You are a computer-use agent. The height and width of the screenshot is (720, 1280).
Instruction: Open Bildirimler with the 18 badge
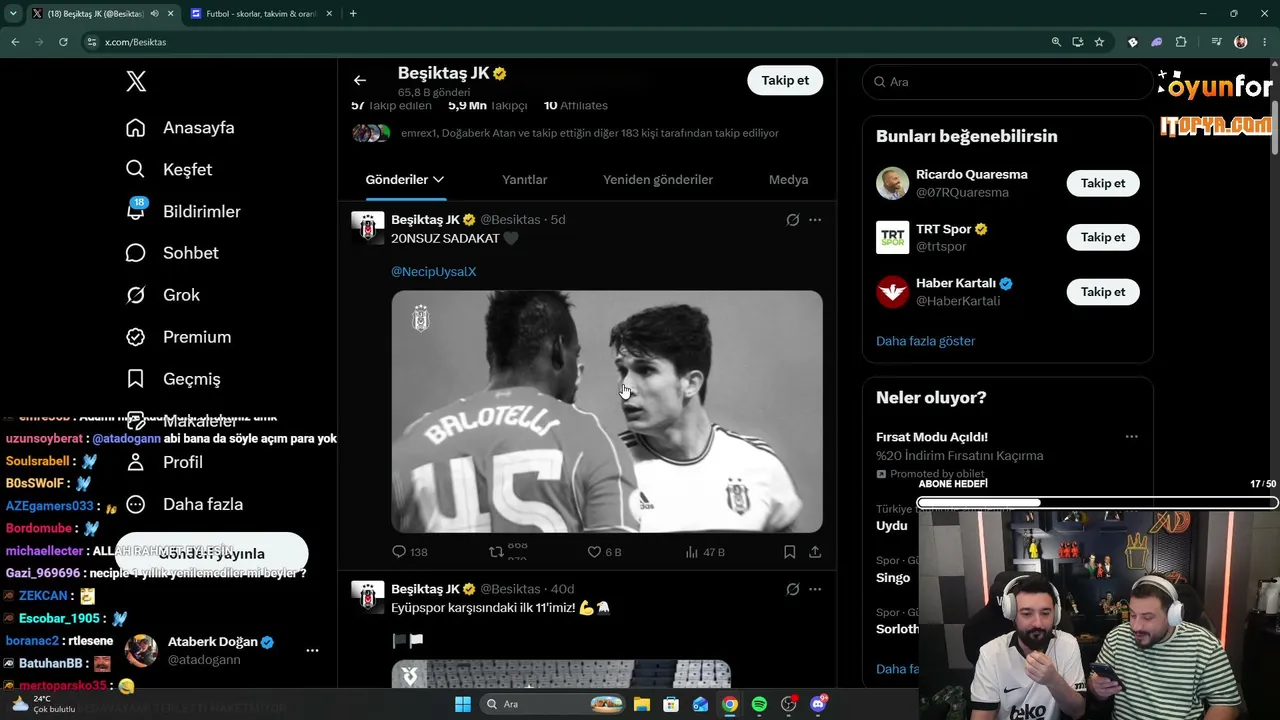(183, 212)
